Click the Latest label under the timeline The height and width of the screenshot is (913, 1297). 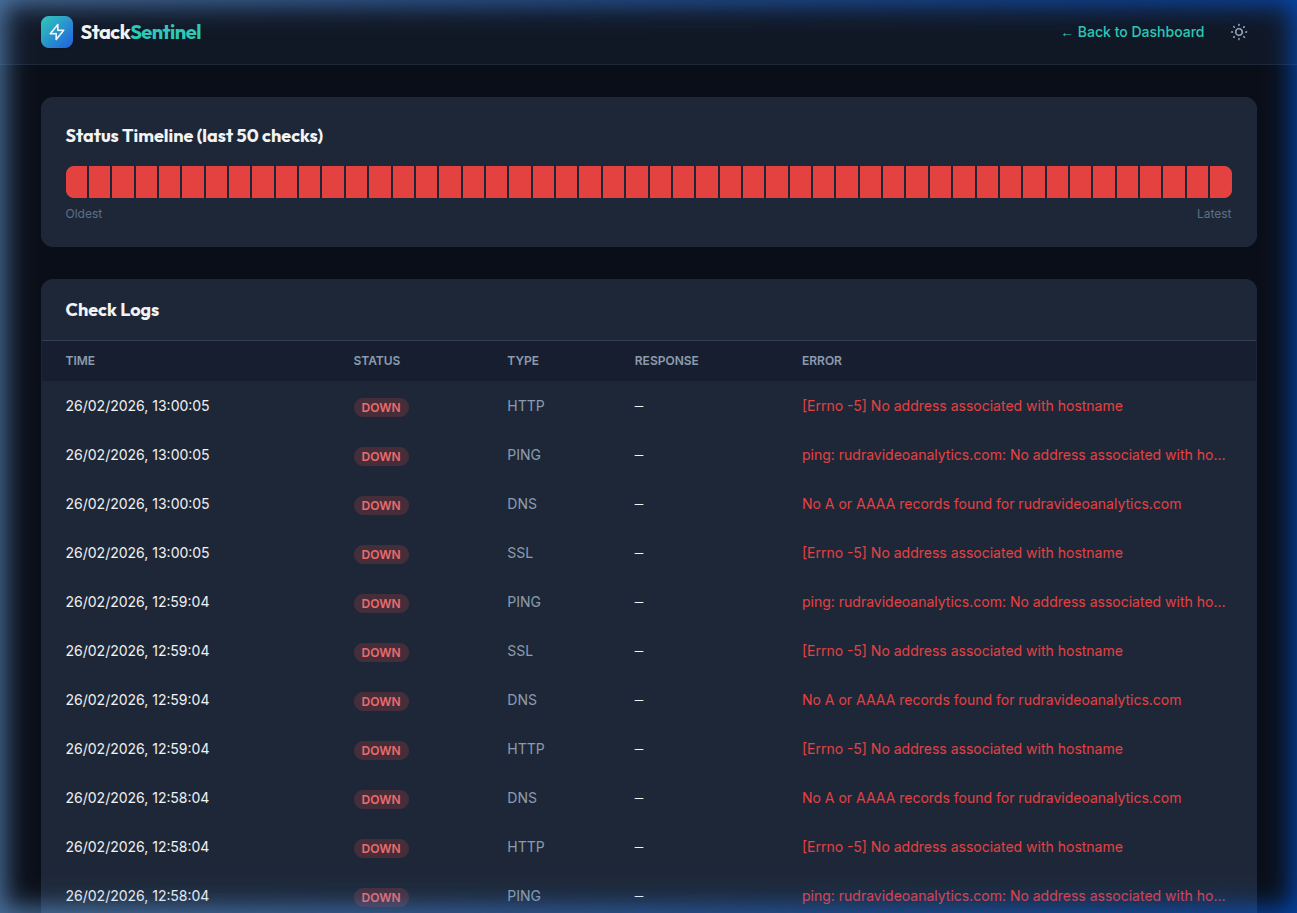pyautogui.click(x=1214, y=214)
